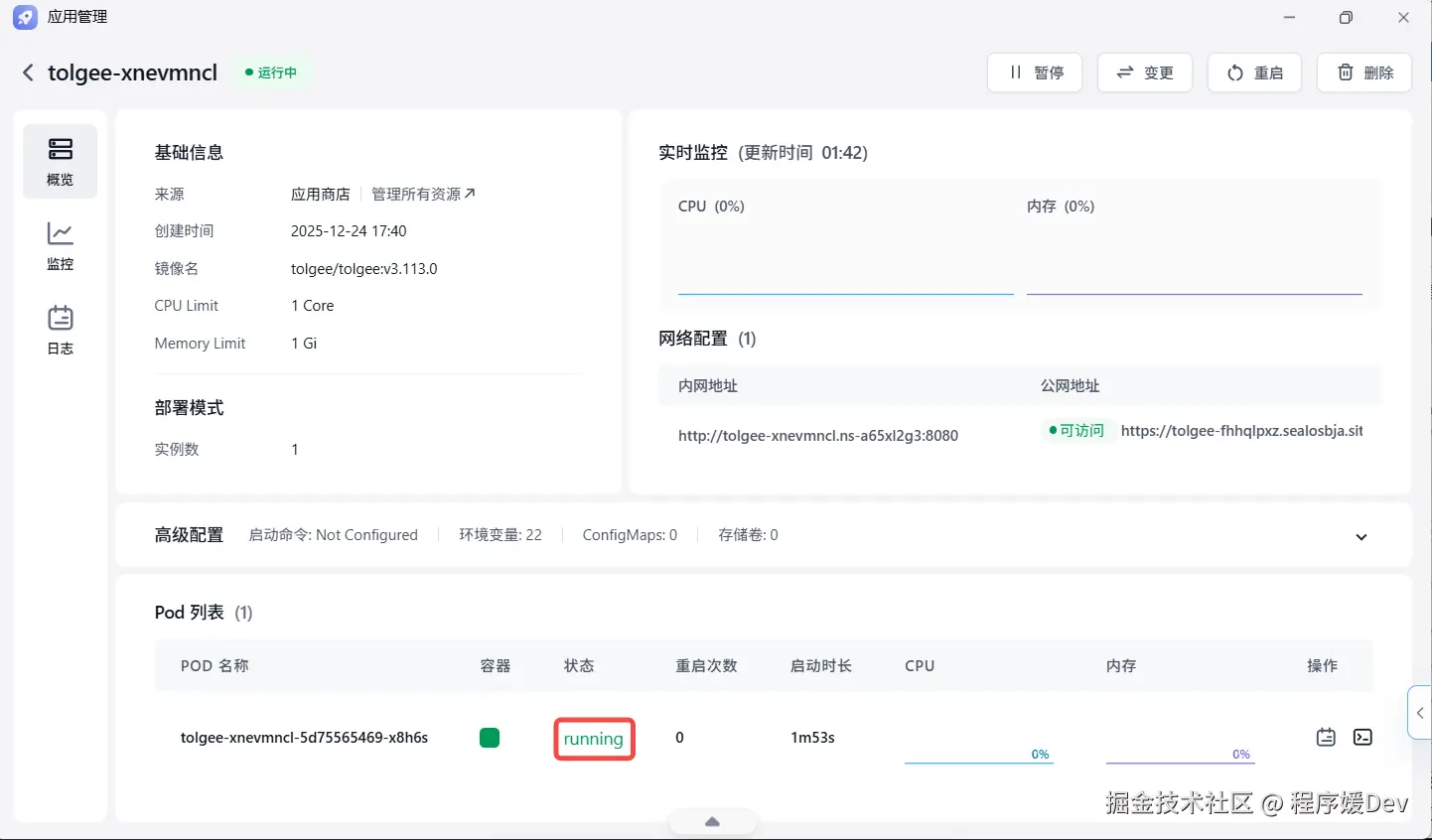Image resolution: width=1432 pixels, height=840 pixels.
Task: Click creation time 2025-12-24 17:40
Action: tap(349, 230)
